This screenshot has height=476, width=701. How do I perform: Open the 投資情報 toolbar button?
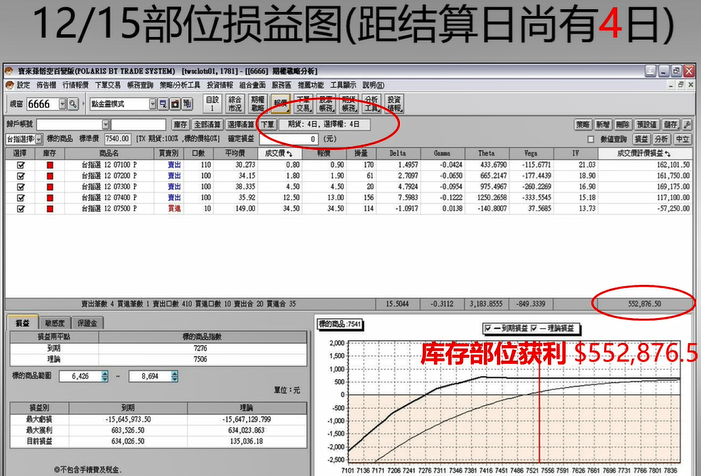coord(394,104)
